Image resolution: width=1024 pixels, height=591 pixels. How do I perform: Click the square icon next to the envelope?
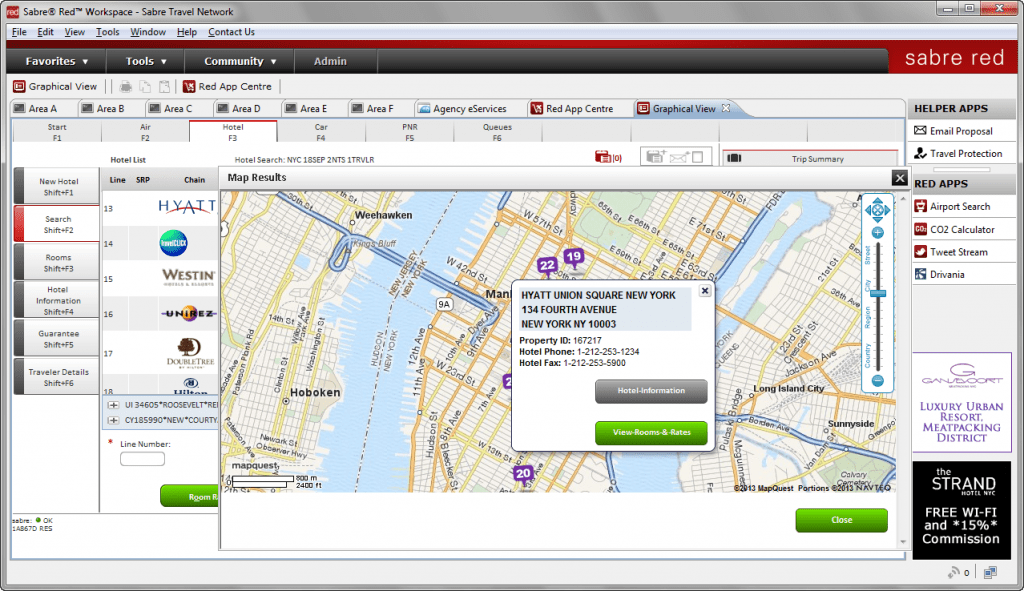point(697,157)
